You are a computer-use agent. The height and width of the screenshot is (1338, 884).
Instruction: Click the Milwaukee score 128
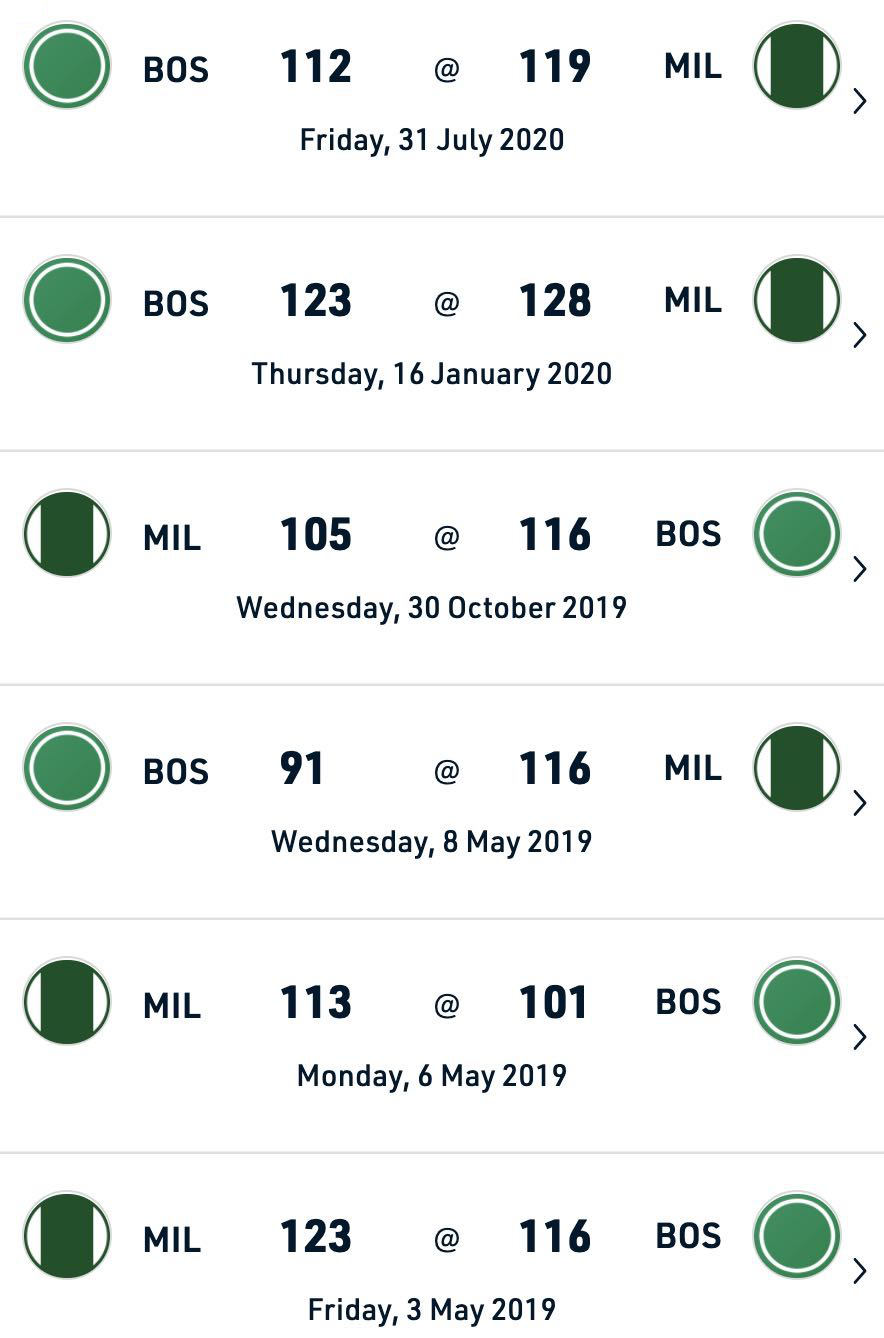coord(555,300)
